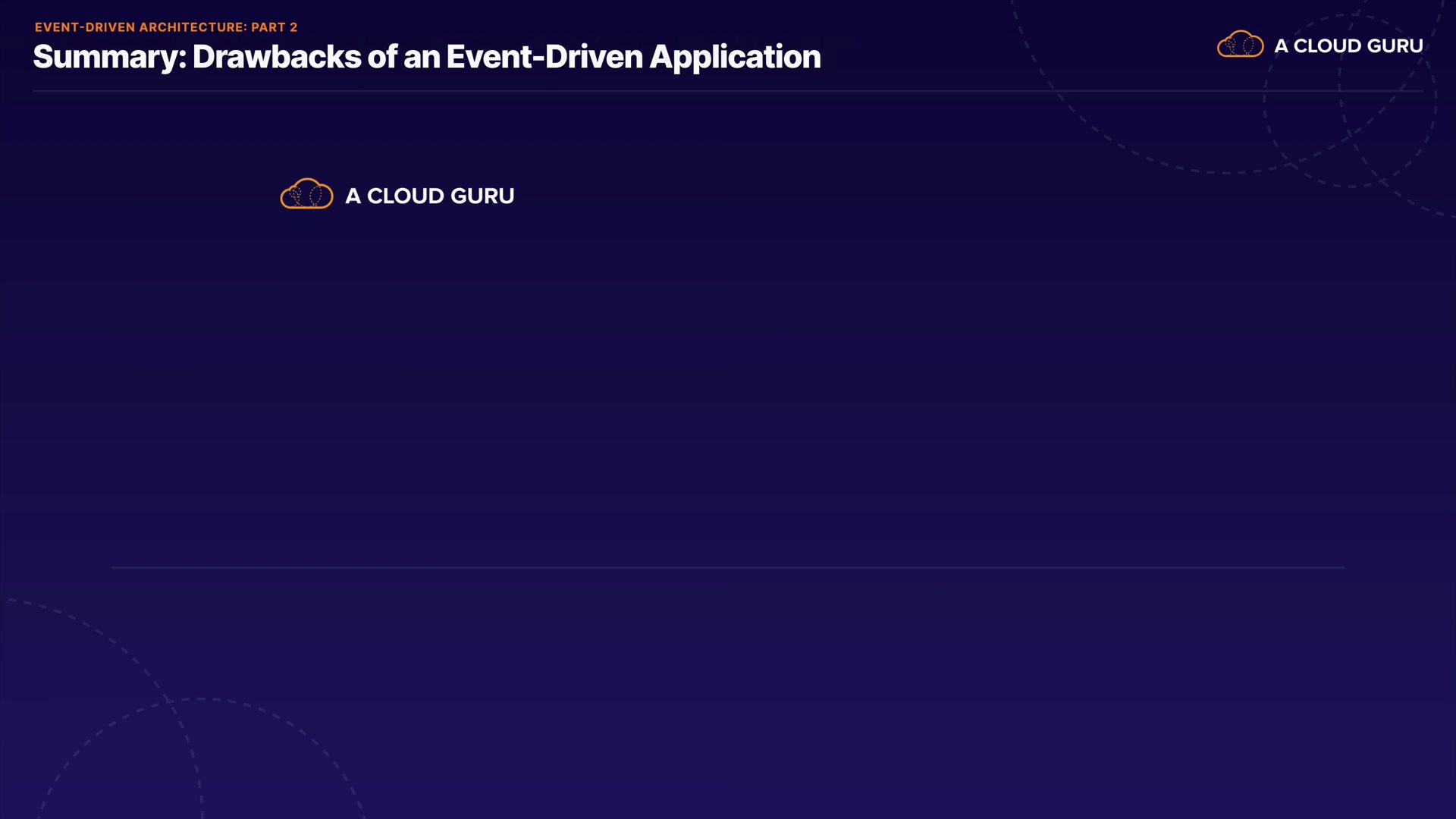Click the word 'Application' in the title
Viewport: 1456px width, 819px height.
[735, 58]
